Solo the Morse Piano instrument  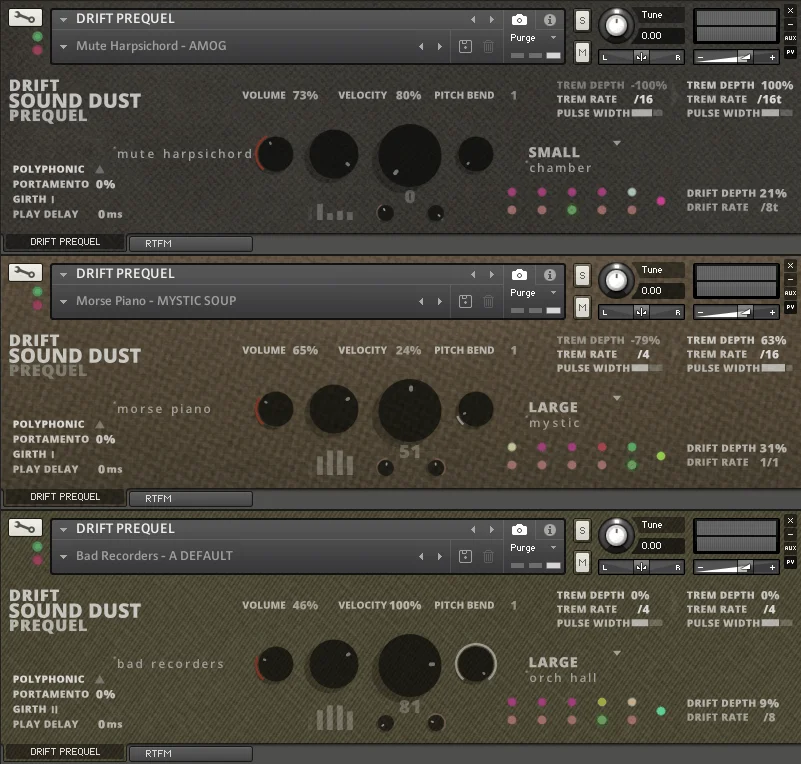click(582, 276)
